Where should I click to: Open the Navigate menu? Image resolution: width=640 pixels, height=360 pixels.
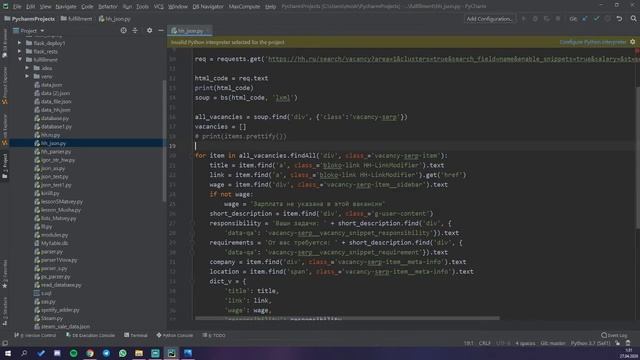click(66, 7)
